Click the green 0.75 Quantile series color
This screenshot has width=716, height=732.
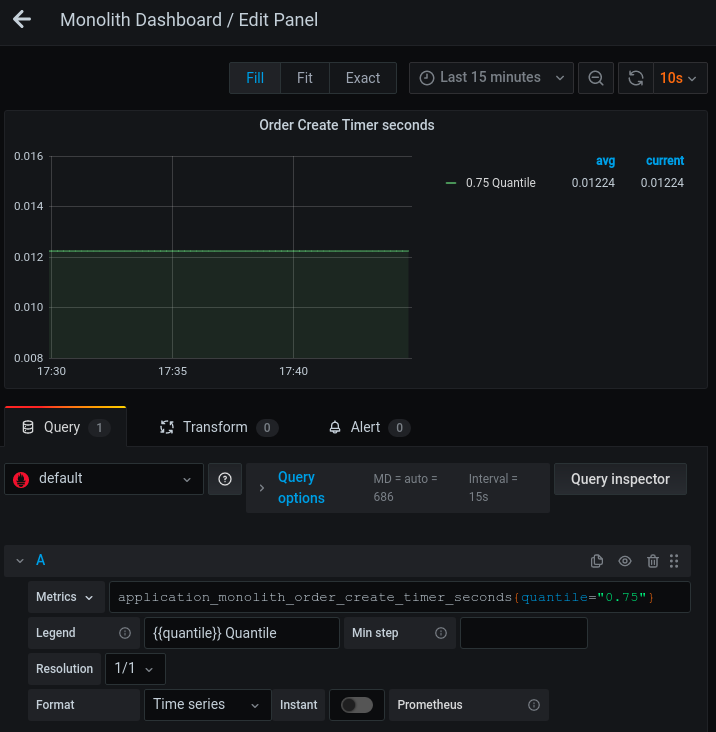click(451, 183)
